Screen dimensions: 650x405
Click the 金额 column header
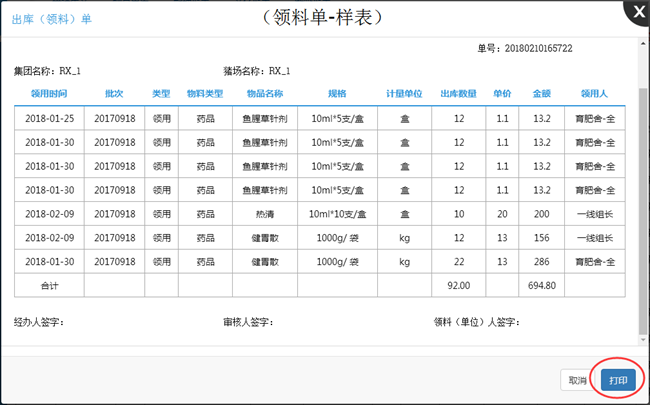542,93
